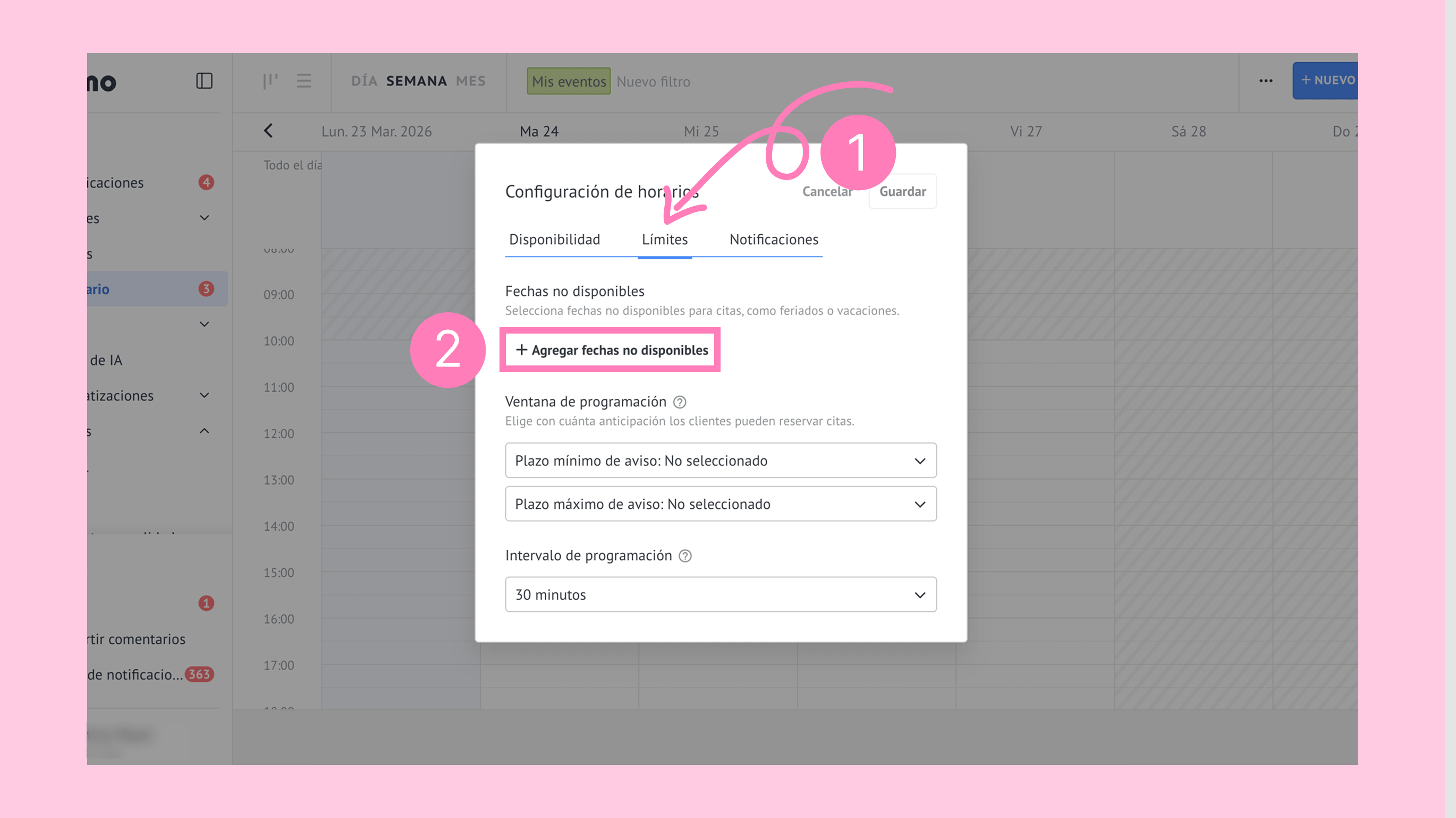The image size is (1456, 818).
Task: Open Plazo mínimo de aviso dropdown
Action: click(721, 461)
